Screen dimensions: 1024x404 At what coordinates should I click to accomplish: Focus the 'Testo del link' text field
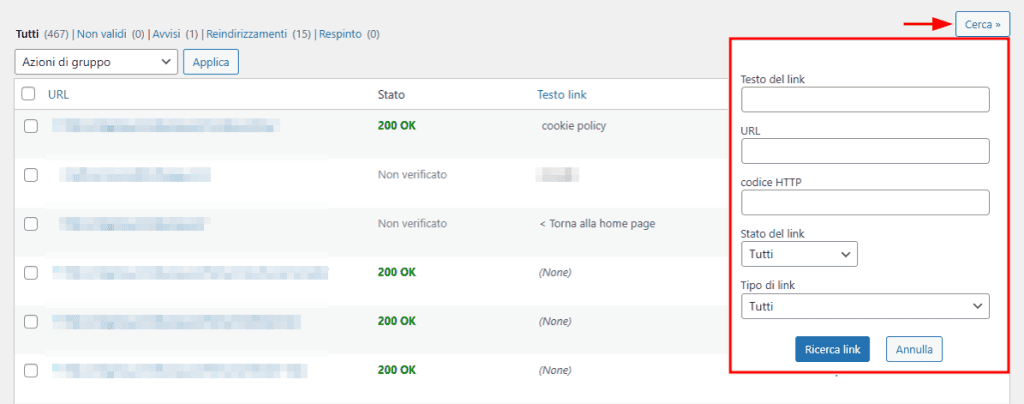[x=865, y=99]
